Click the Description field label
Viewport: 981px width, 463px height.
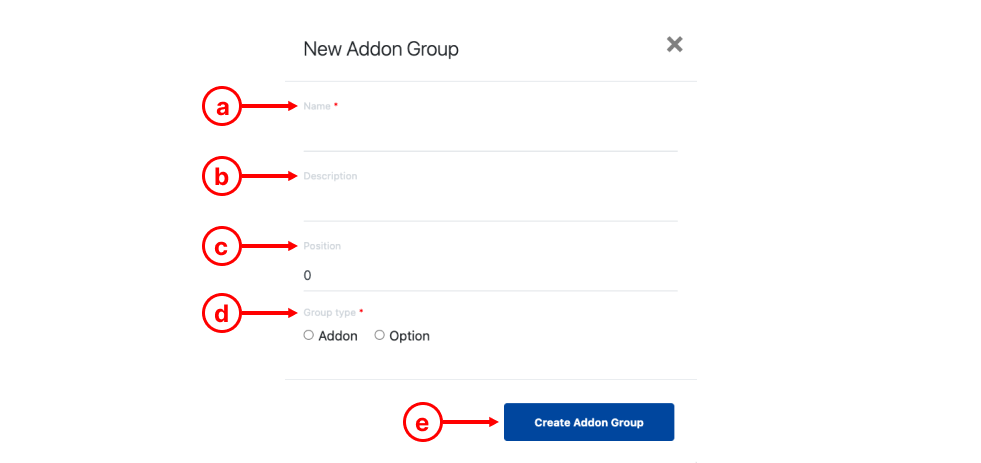(x=330, y=176)
